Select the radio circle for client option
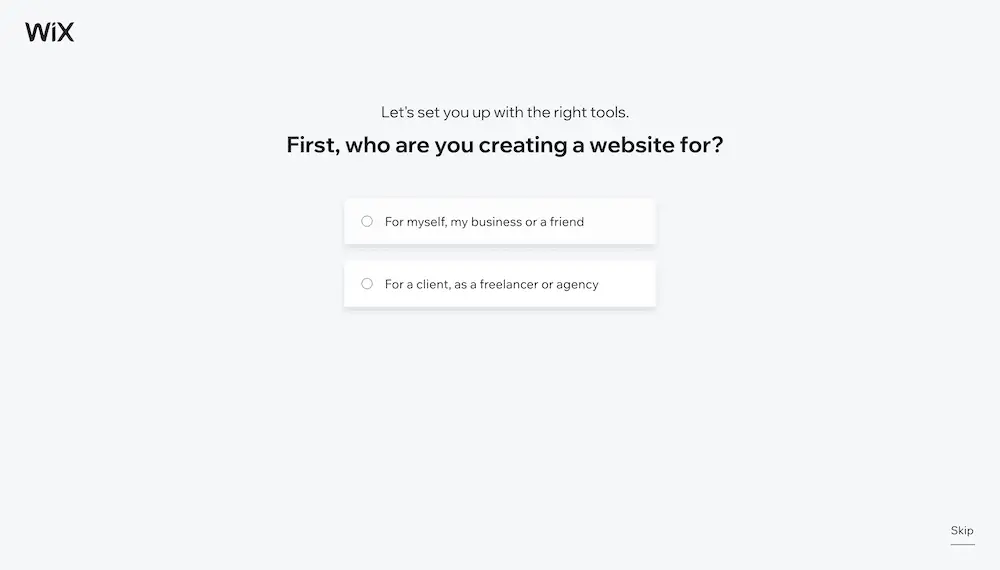This screenshot has height=570, width=1000. pos(367,284)
